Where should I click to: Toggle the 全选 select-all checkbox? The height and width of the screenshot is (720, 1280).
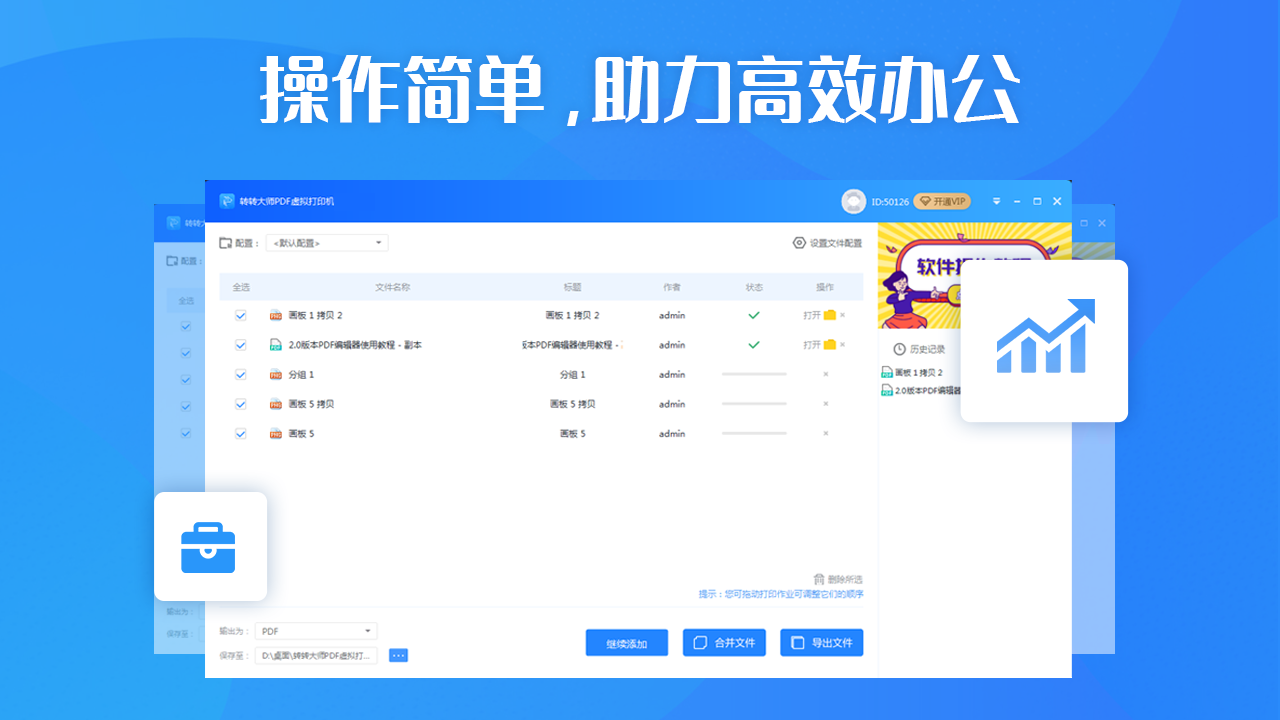(x=240, y=287)
